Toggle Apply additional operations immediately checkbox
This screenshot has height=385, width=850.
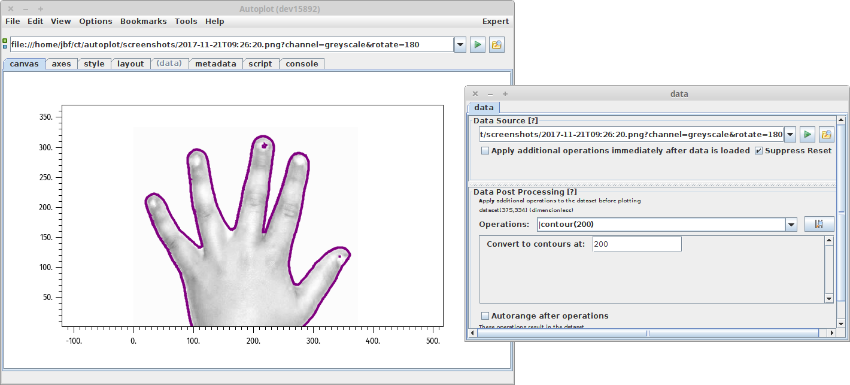[485, 150]
